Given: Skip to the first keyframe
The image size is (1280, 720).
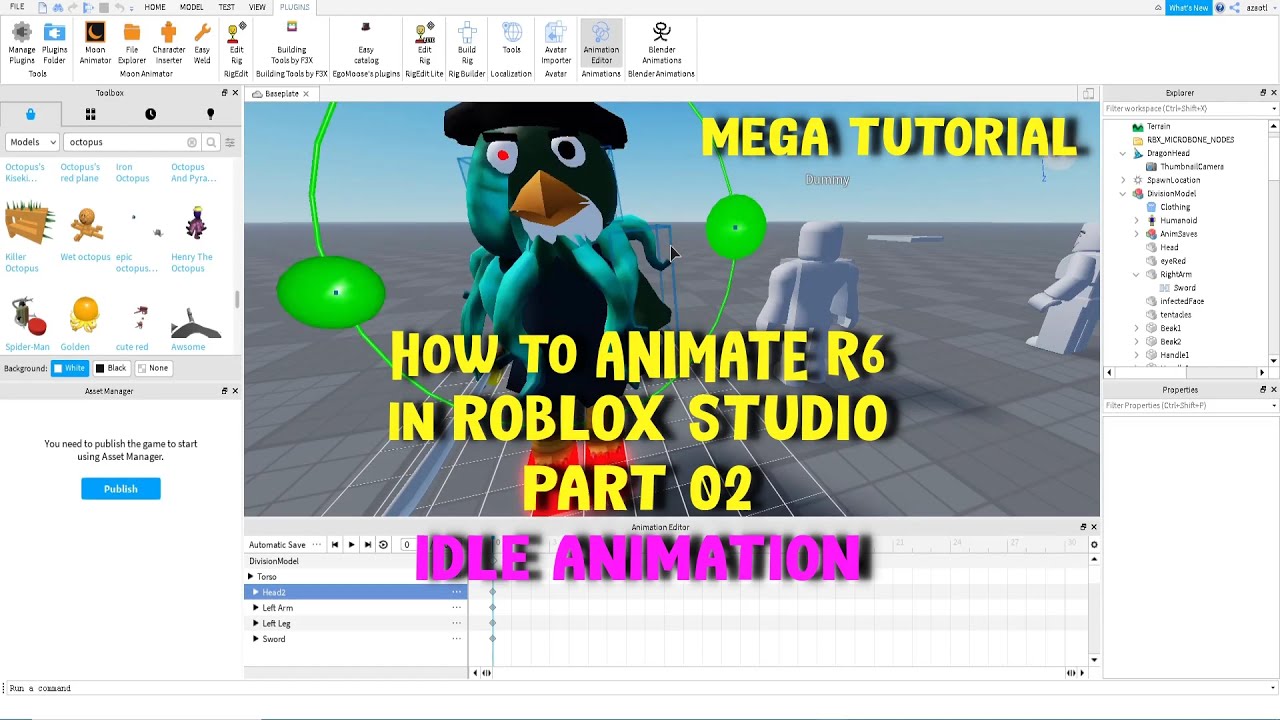Looking at the screenshot, I should [x=335, y=545].
